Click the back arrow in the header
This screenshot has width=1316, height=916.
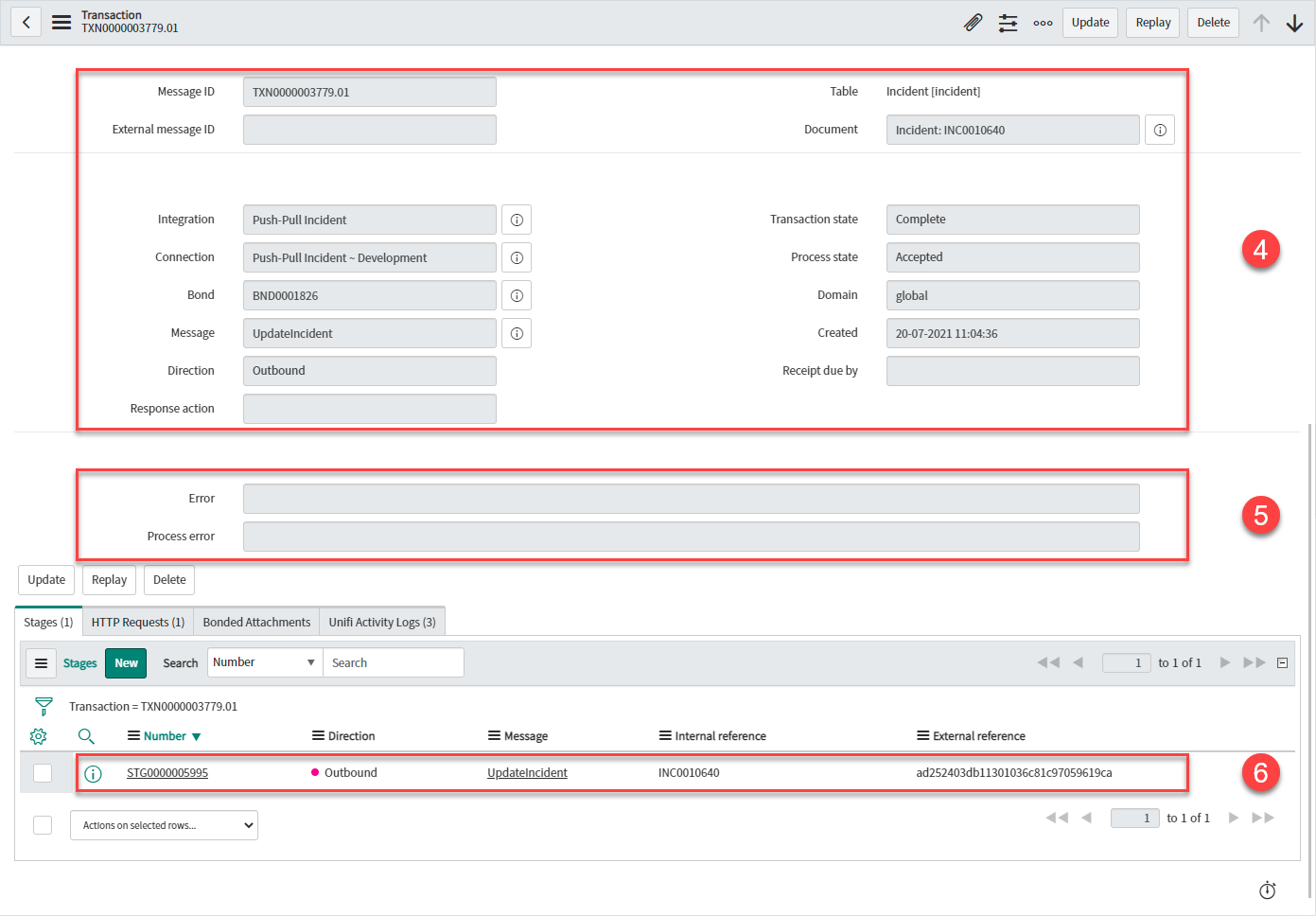[x=26, y=22]
